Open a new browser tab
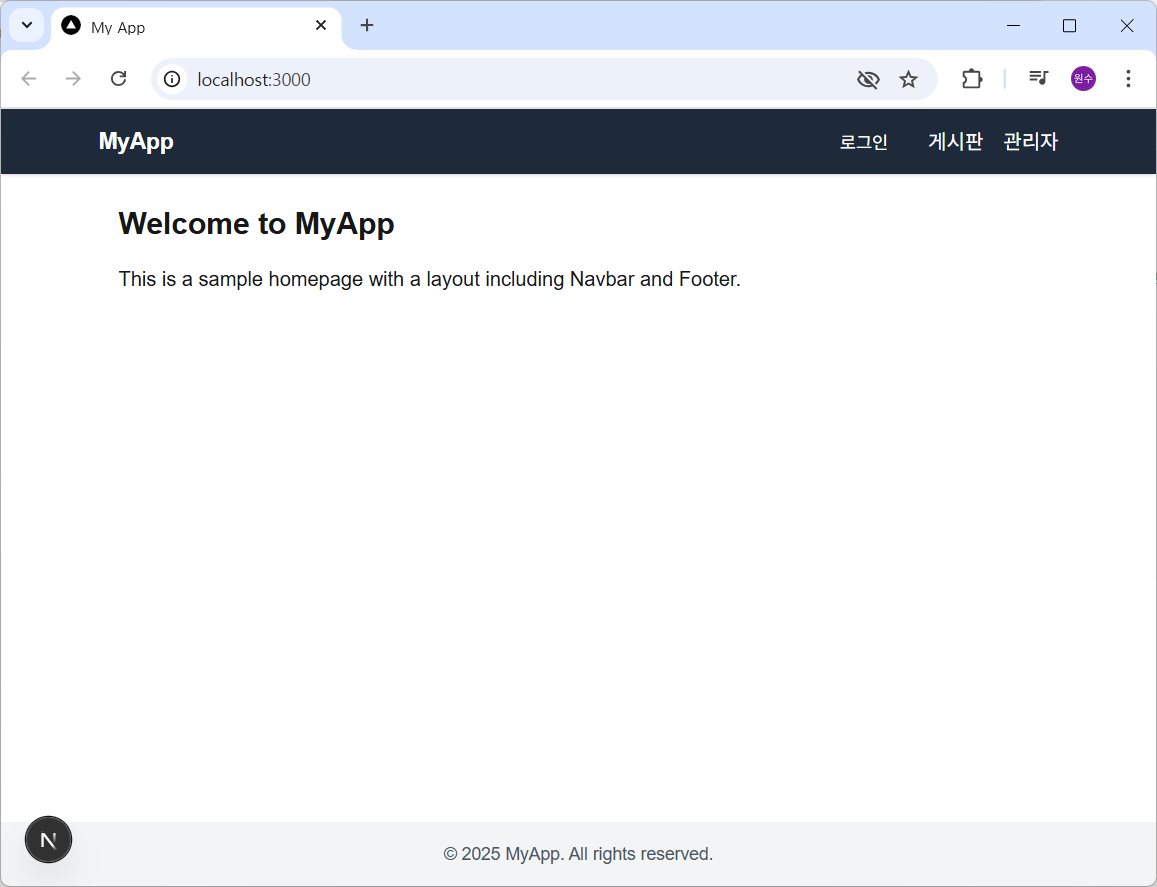The image size is (1157, 887). 367,26
